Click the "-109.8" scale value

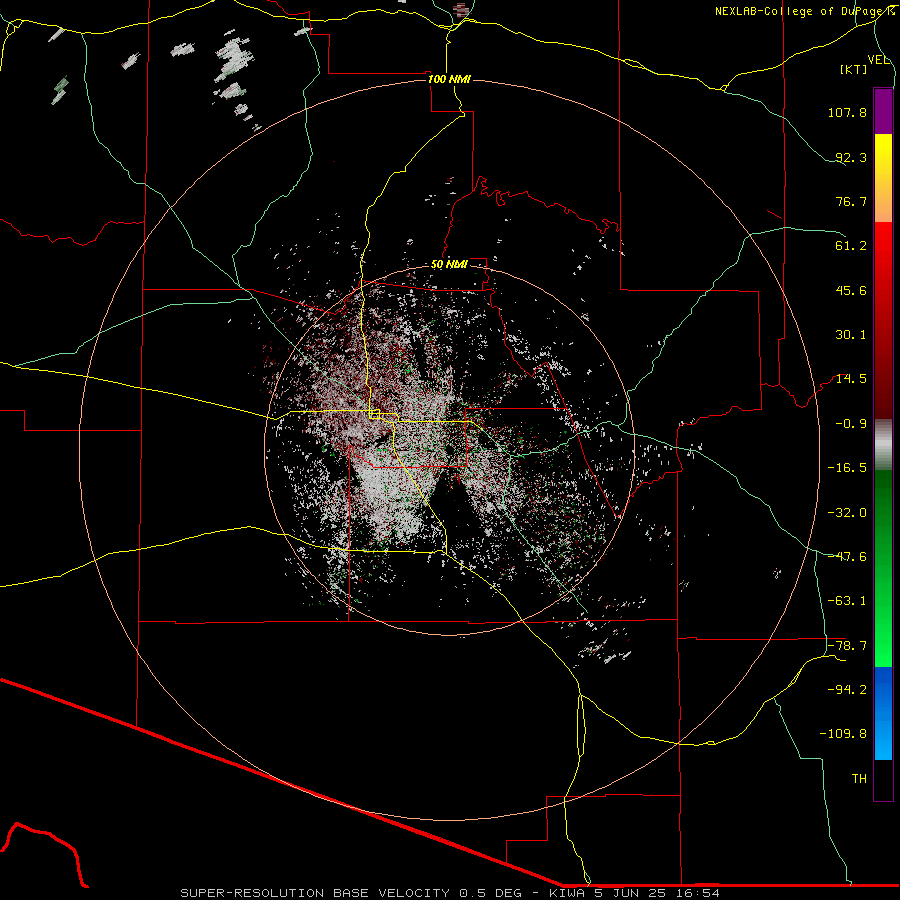pos(843,734)
